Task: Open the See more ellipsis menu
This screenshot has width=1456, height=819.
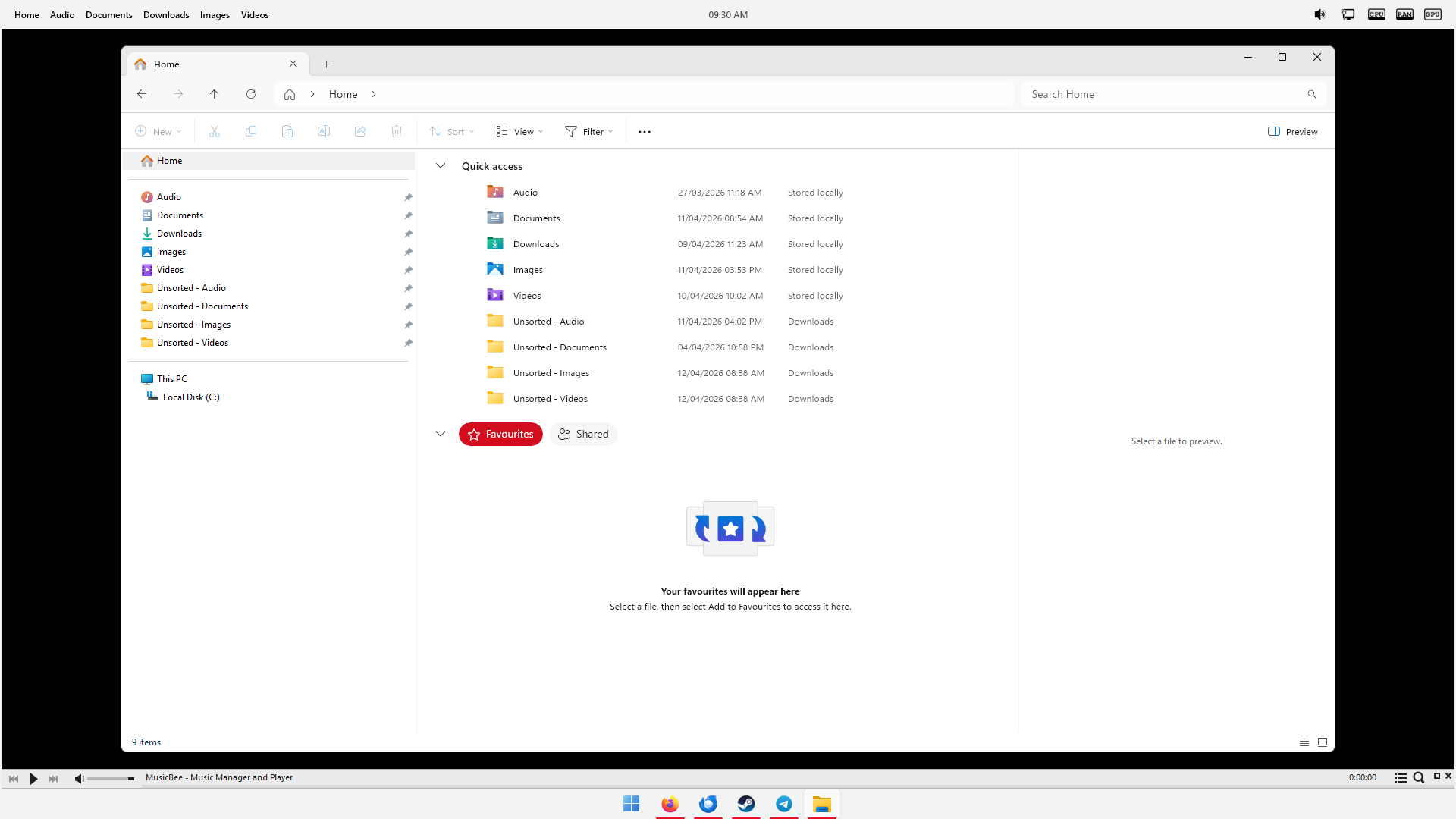Action: click(x=645, y=132)
